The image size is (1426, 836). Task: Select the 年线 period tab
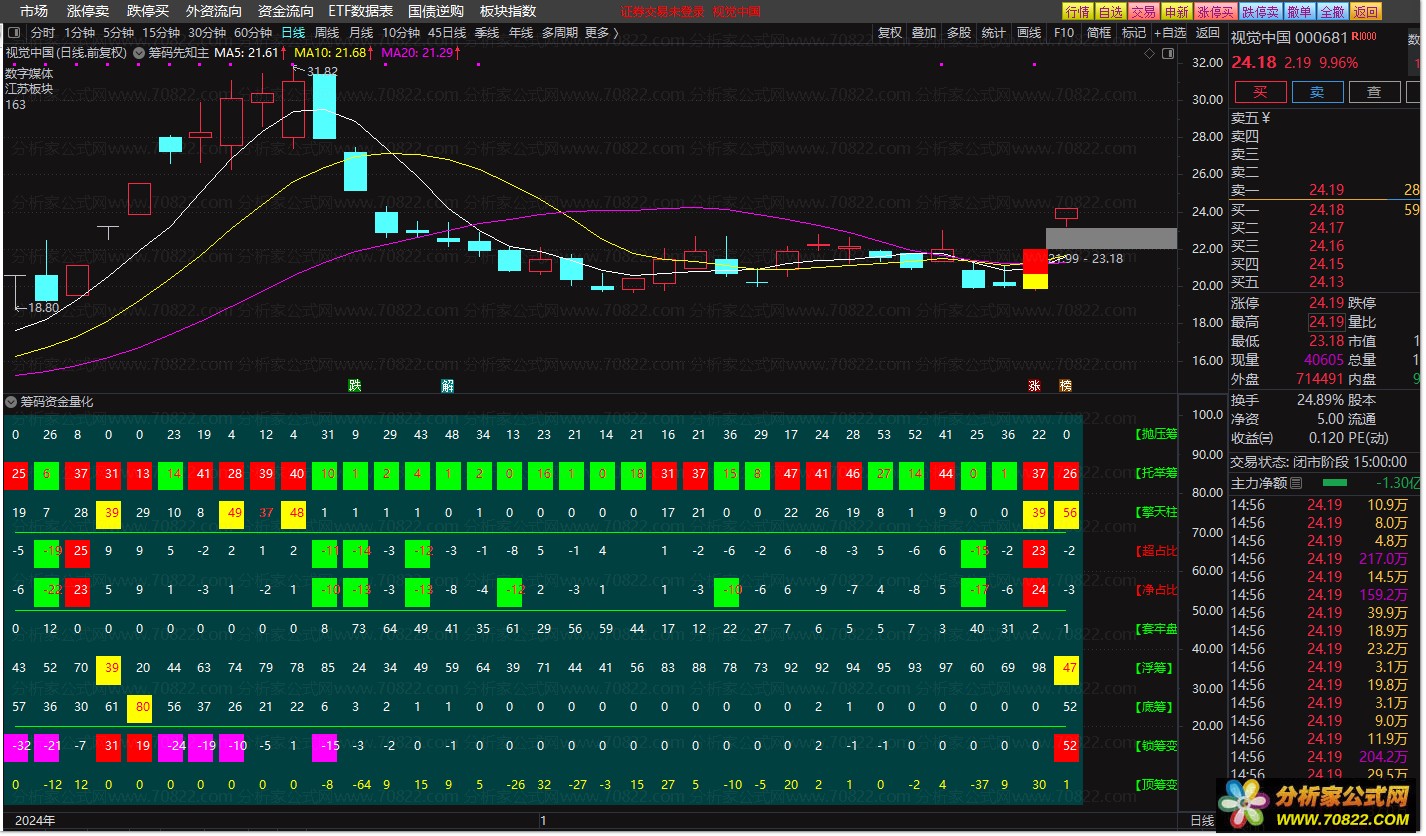tap(521, 33)
